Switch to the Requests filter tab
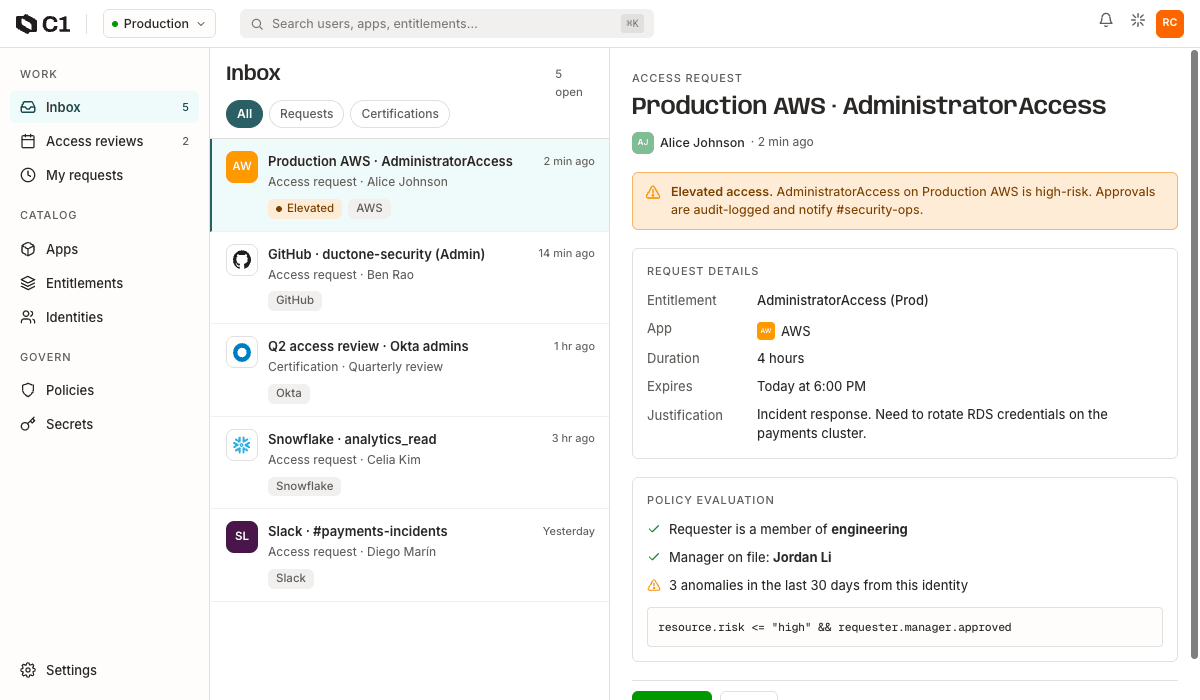The width and height of the screenshot is (1200, 700). (306, 114)
